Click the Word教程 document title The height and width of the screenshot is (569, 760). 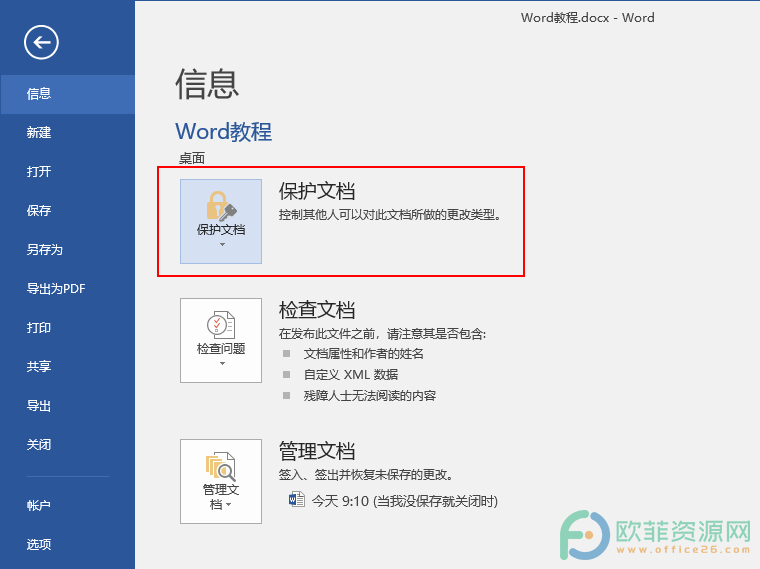(x=223, y=131)
